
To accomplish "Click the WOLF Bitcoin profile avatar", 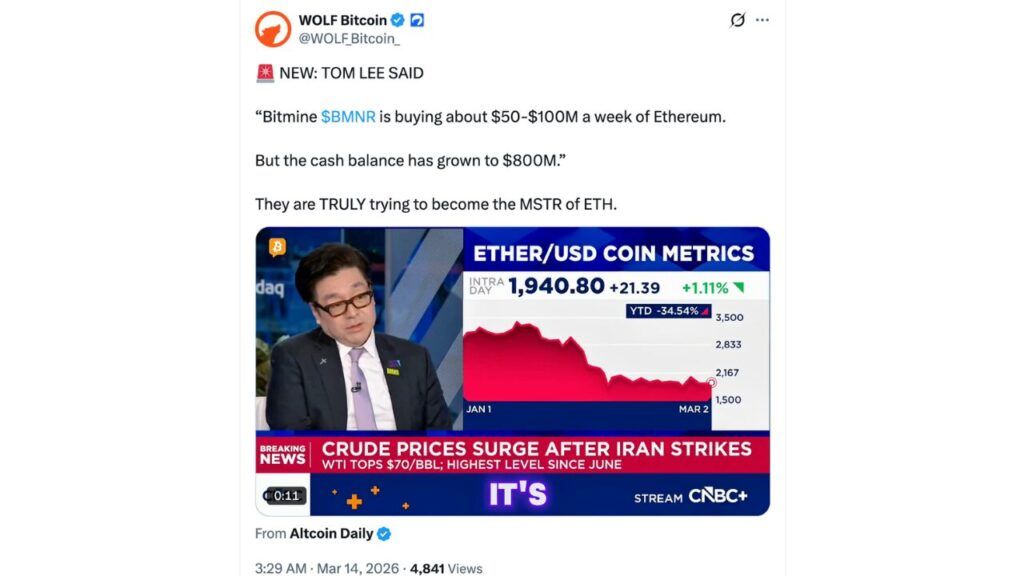I will (273, 29).
